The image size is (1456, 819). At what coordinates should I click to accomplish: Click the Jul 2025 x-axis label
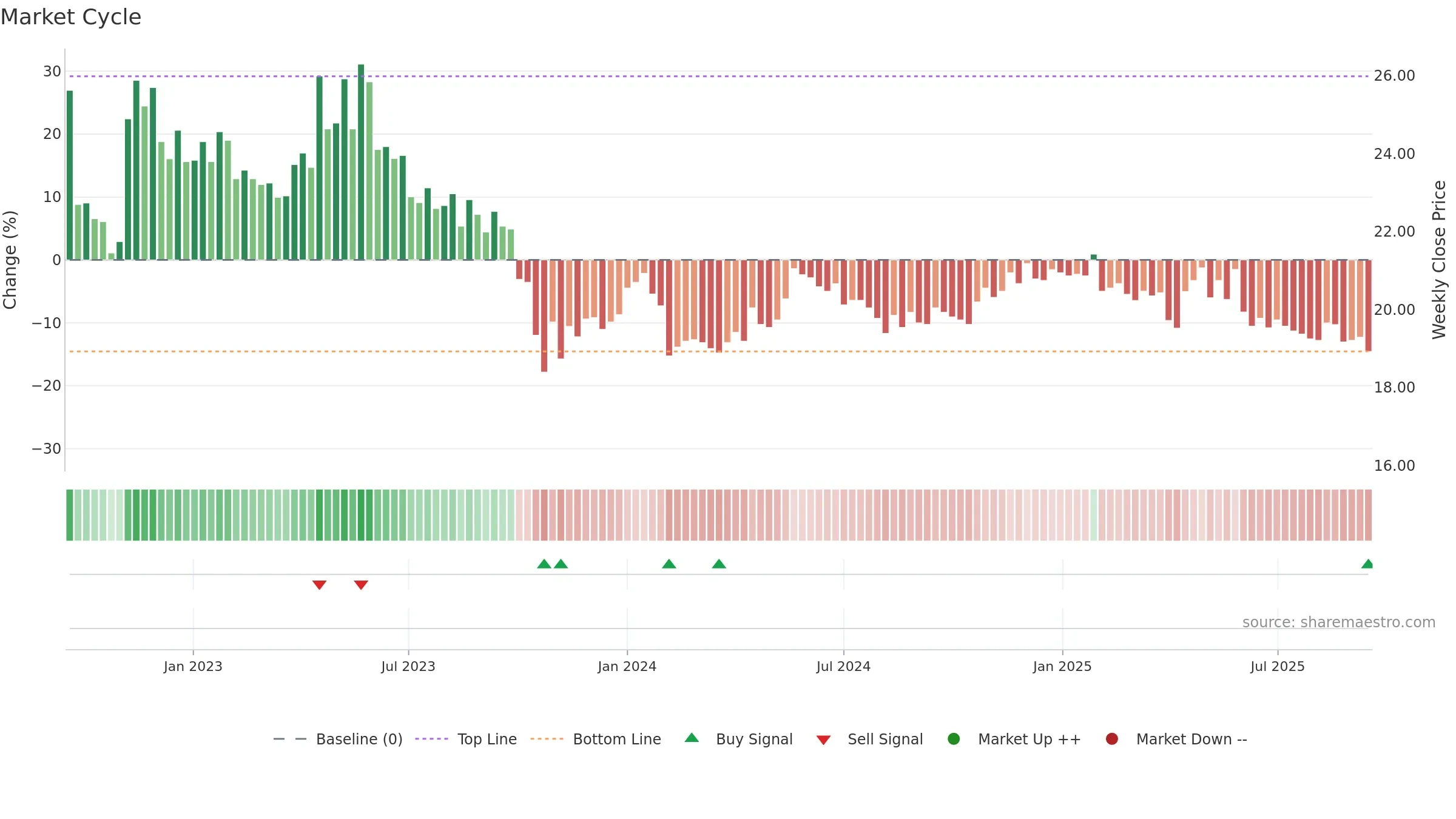click(1278, 666)
